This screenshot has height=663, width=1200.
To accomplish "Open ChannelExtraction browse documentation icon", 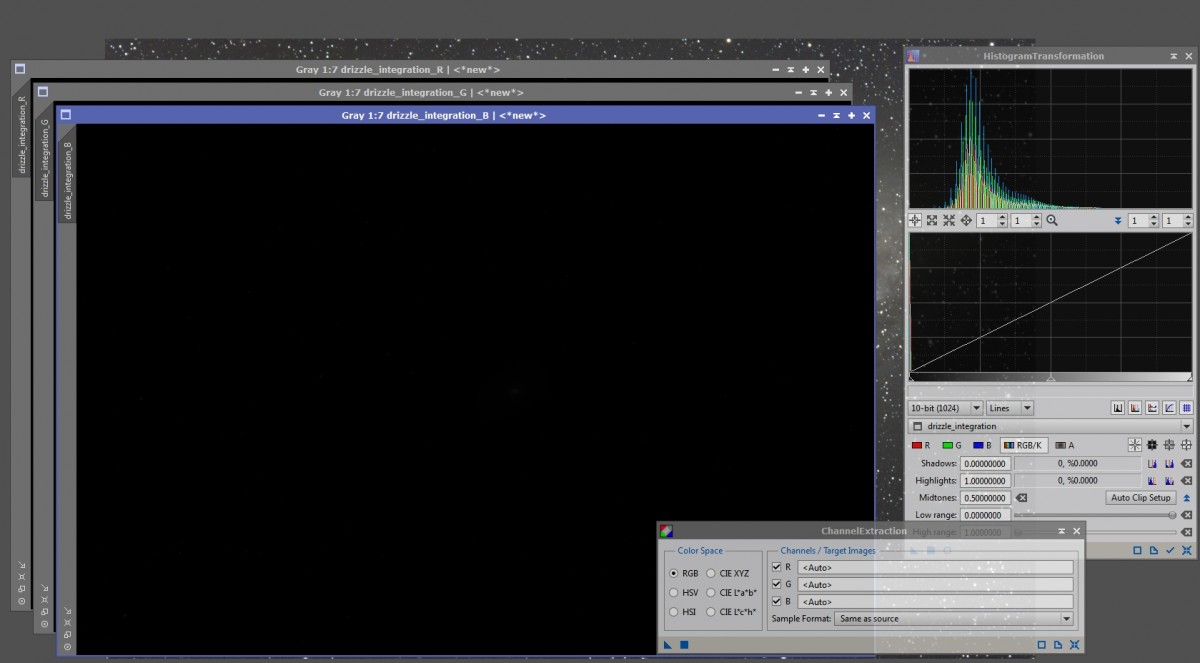I will pyautogui.click(x=1057, y=645).
